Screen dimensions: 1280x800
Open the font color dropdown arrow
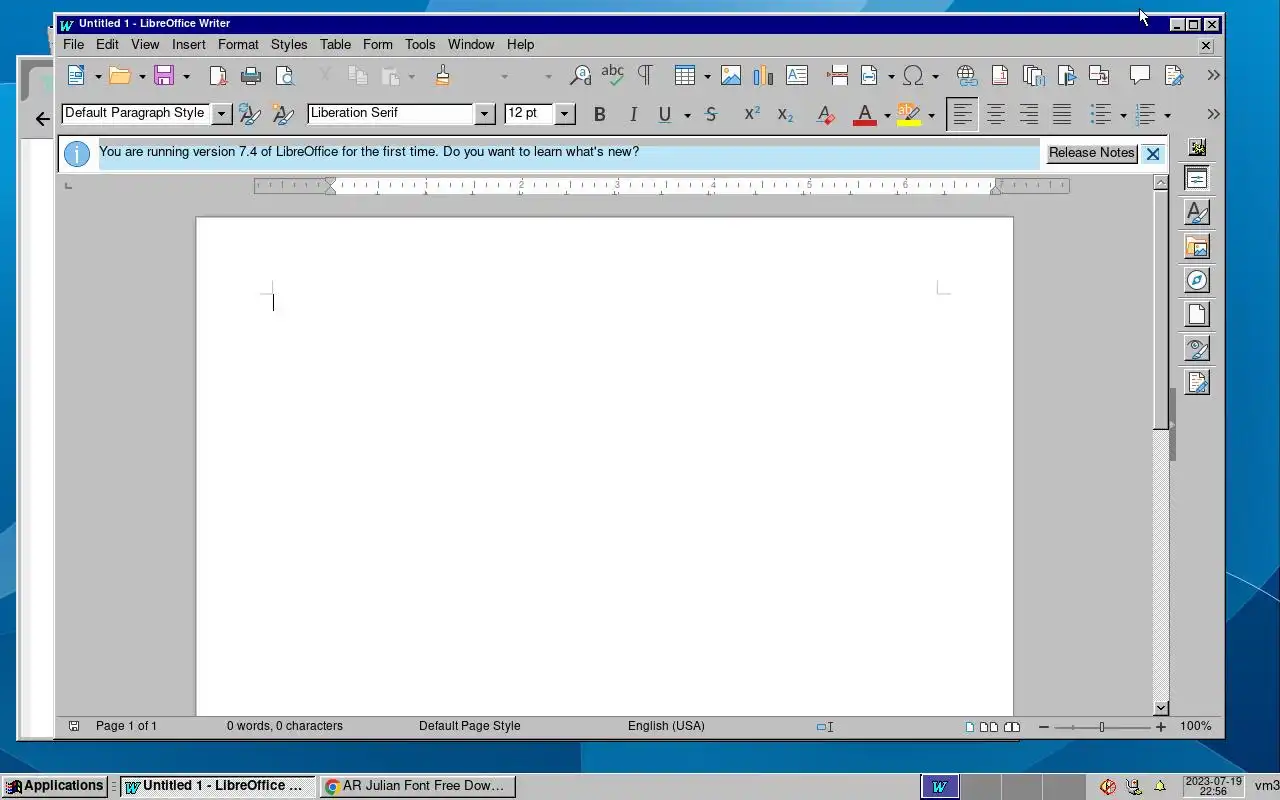887,115
